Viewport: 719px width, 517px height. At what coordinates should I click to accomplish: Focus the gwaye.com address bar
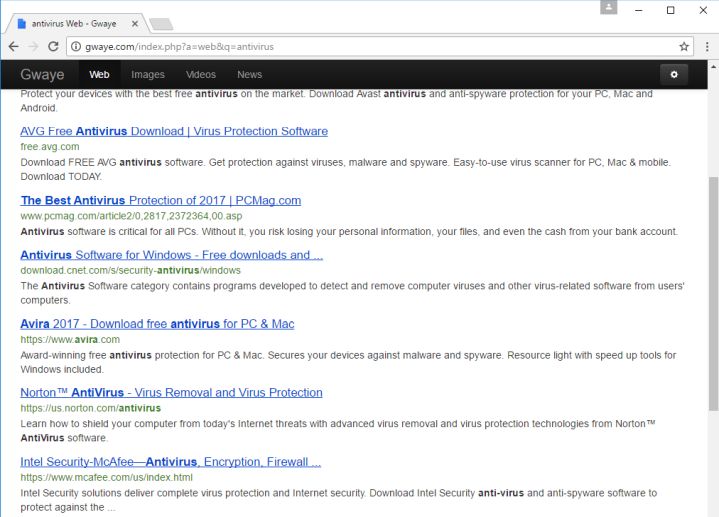[379, 46]
